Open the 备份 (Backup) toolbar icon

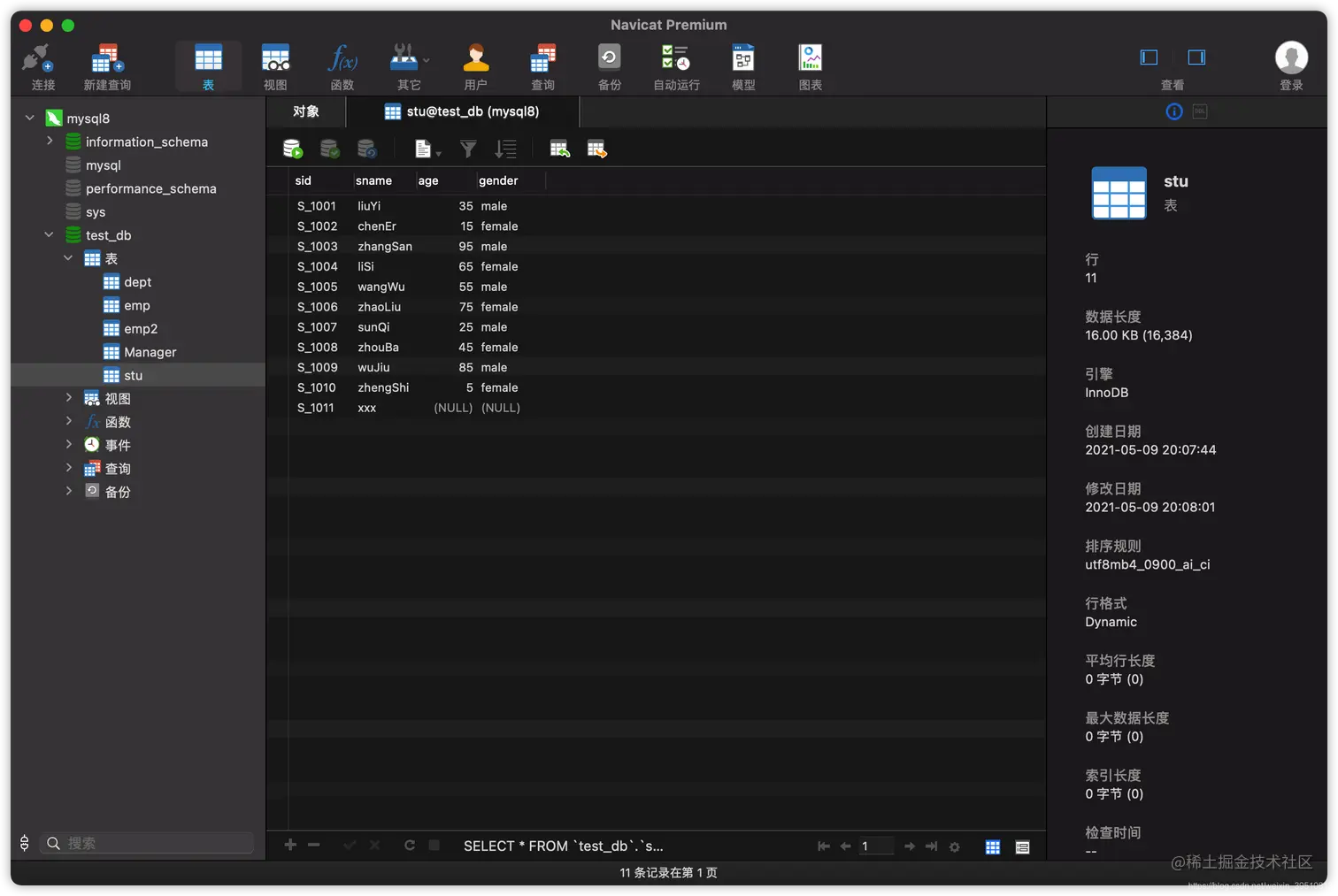609,58
